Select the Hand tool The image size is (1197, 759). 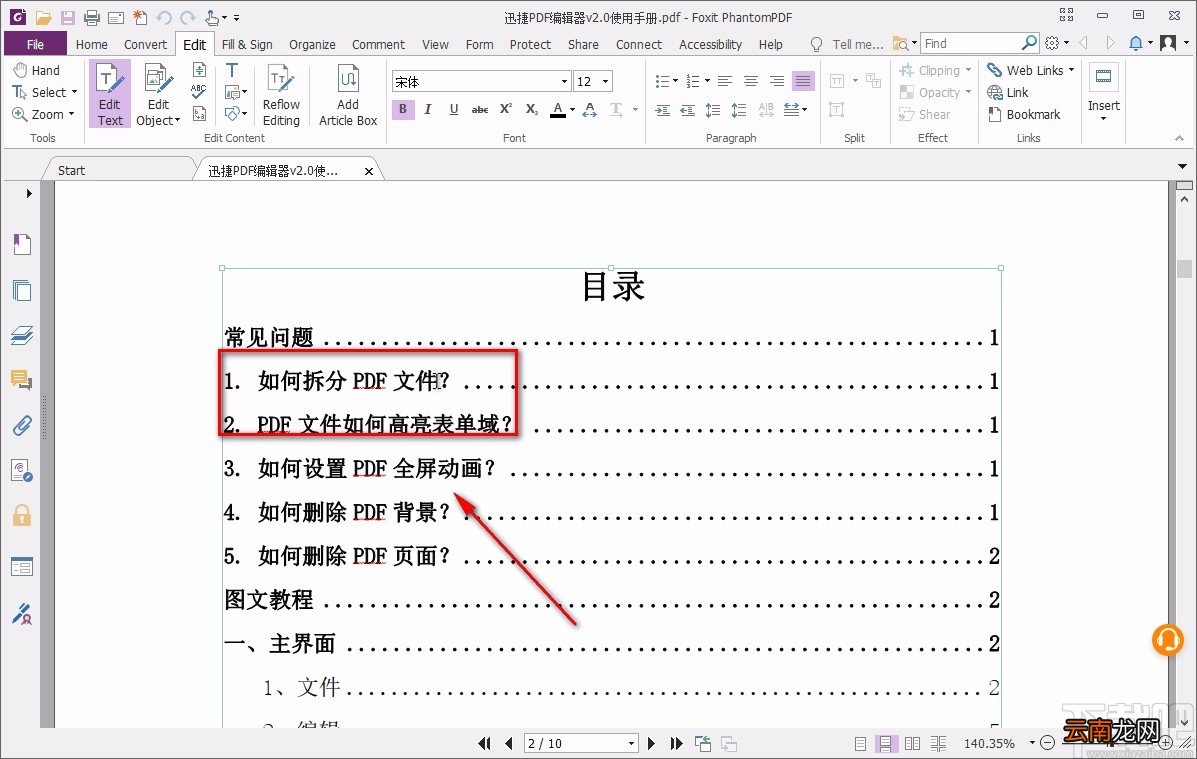pos(37,70)
